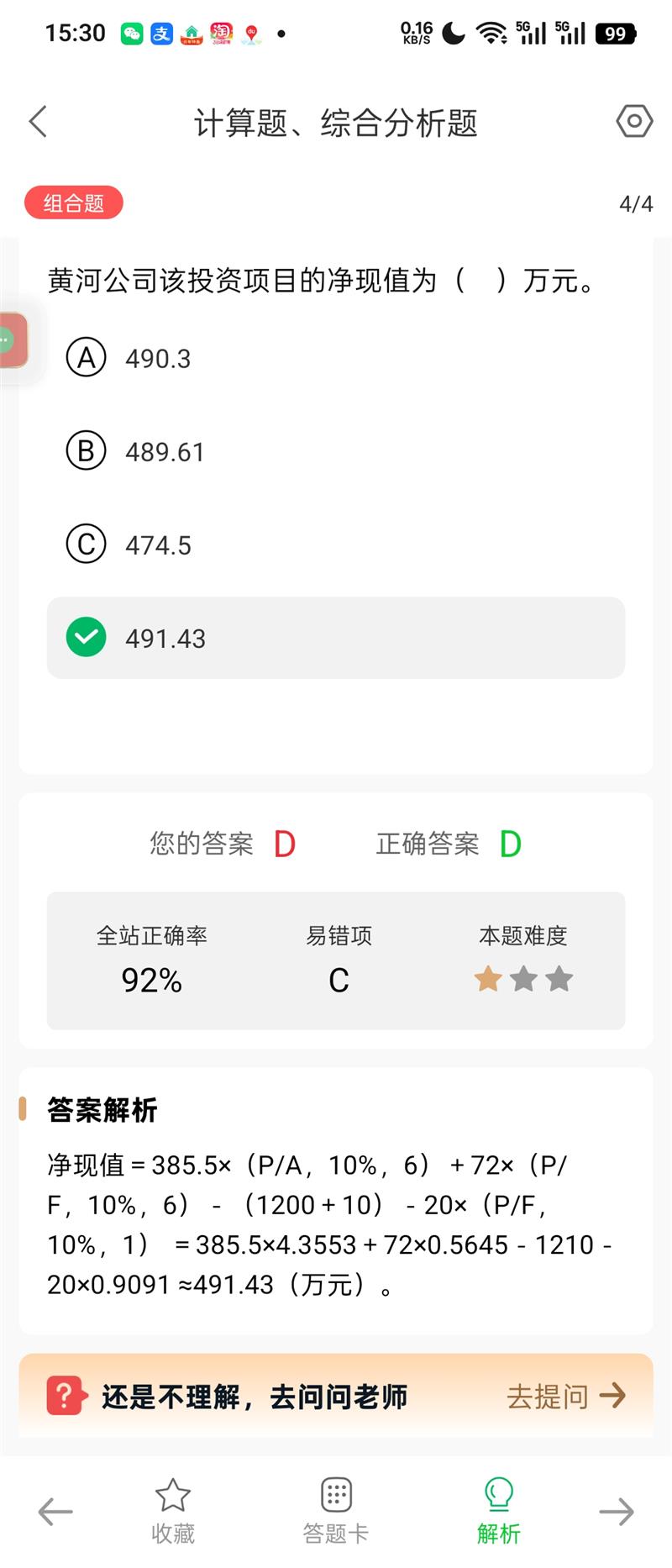Click 去提问 to ask teacher
This screenshot has width=672, height=1568.
[565, 1397]
